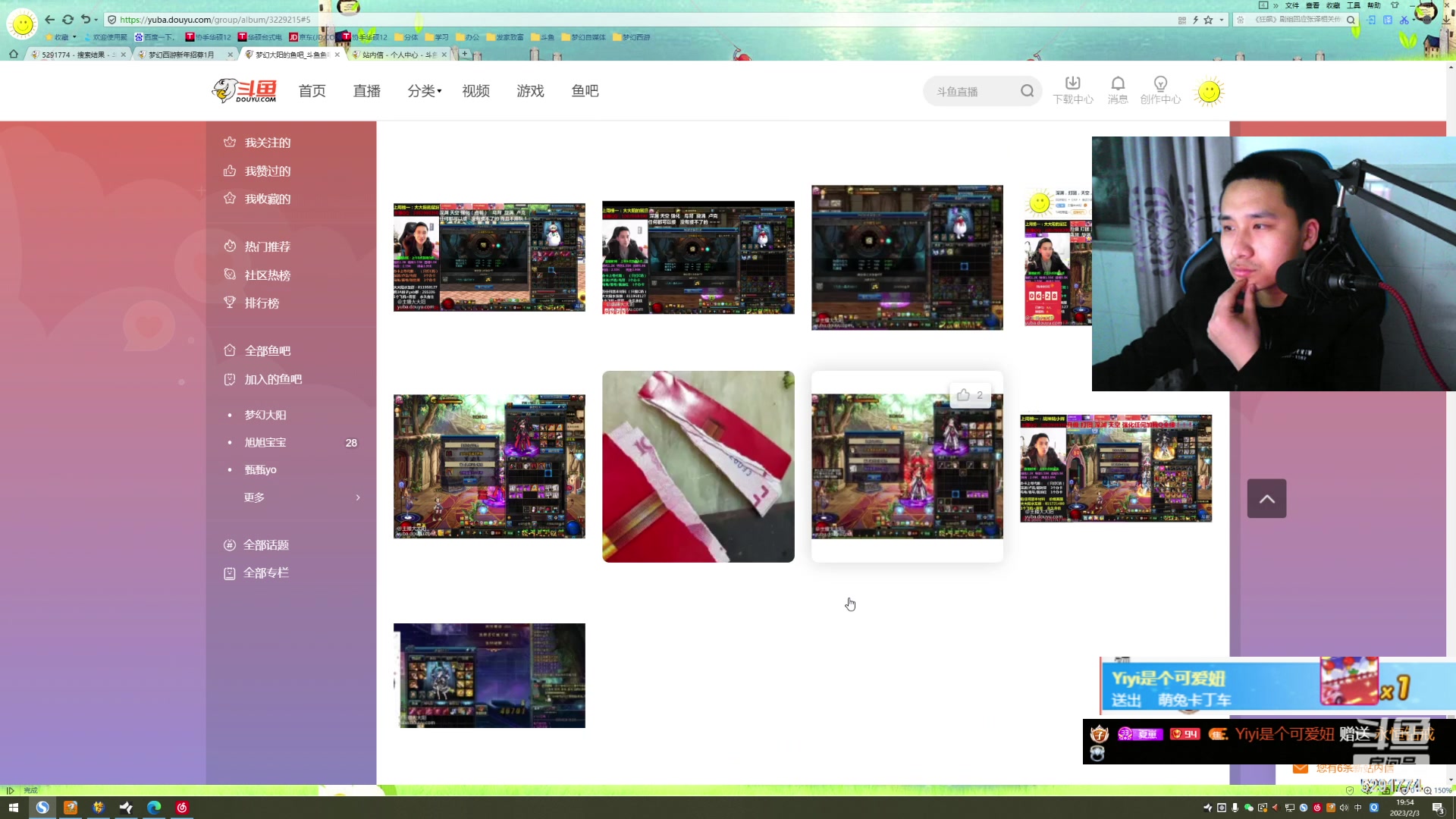1456x819 pixels.
Task: Open Windows Start menu
Action: click(13, 808)
